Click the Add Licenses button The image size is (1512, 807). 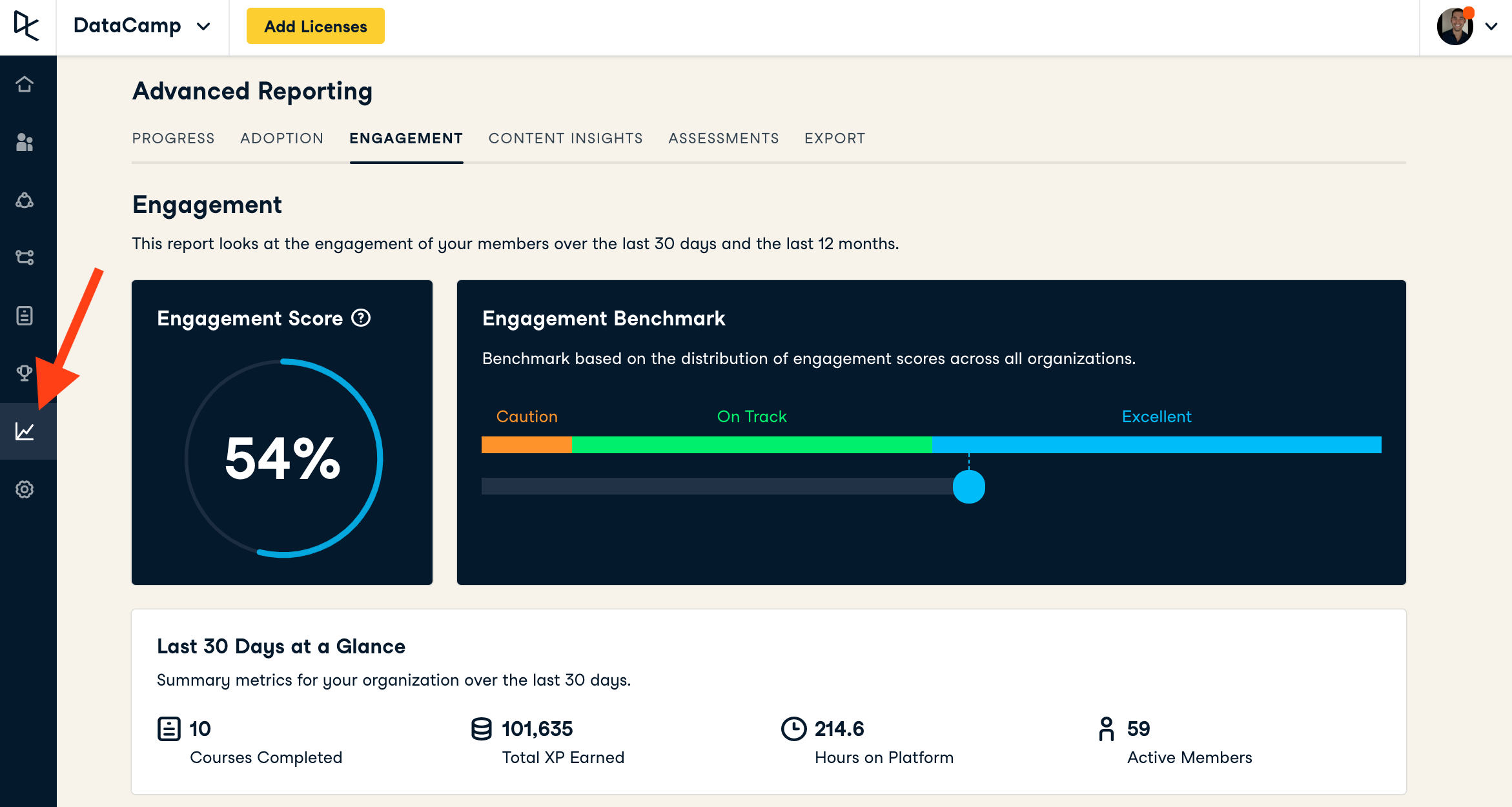click(316, 26)
